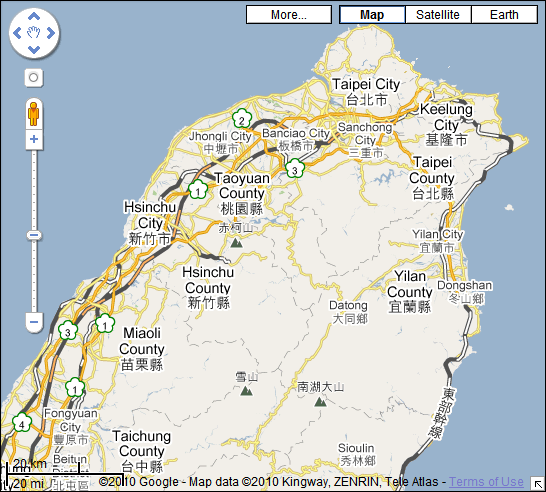The height and width of the screenshot is (492, 546).
Task: Switch to Earth view
Action: (x=504, y=15)
